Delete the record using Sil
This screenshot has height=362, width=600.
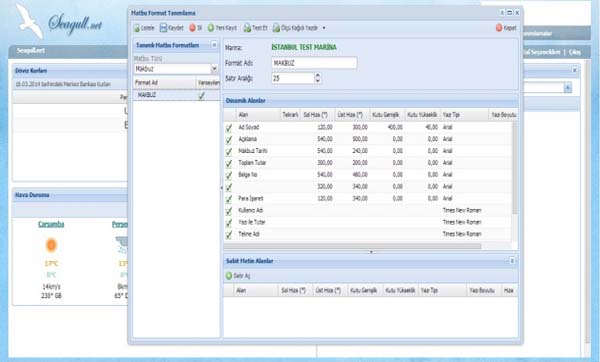coord(196,28)
